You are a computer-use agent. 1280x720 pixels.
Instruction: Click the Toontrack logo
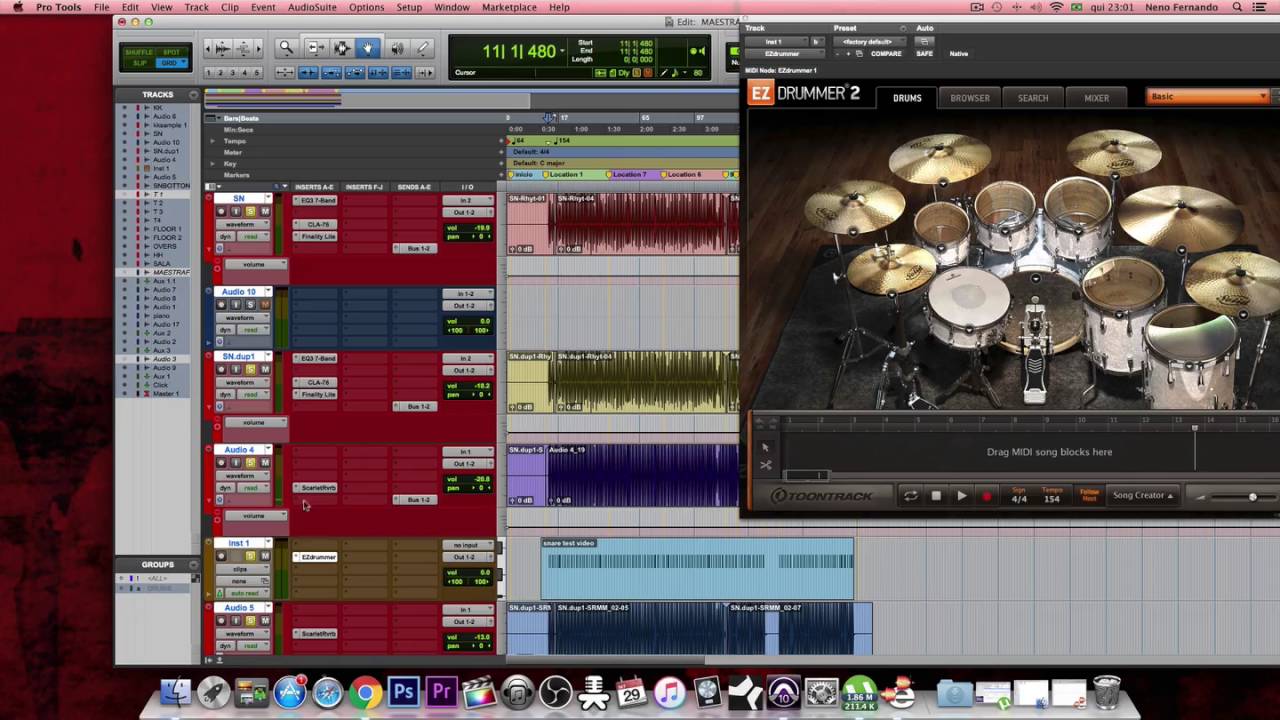click(x=820, y=496)
